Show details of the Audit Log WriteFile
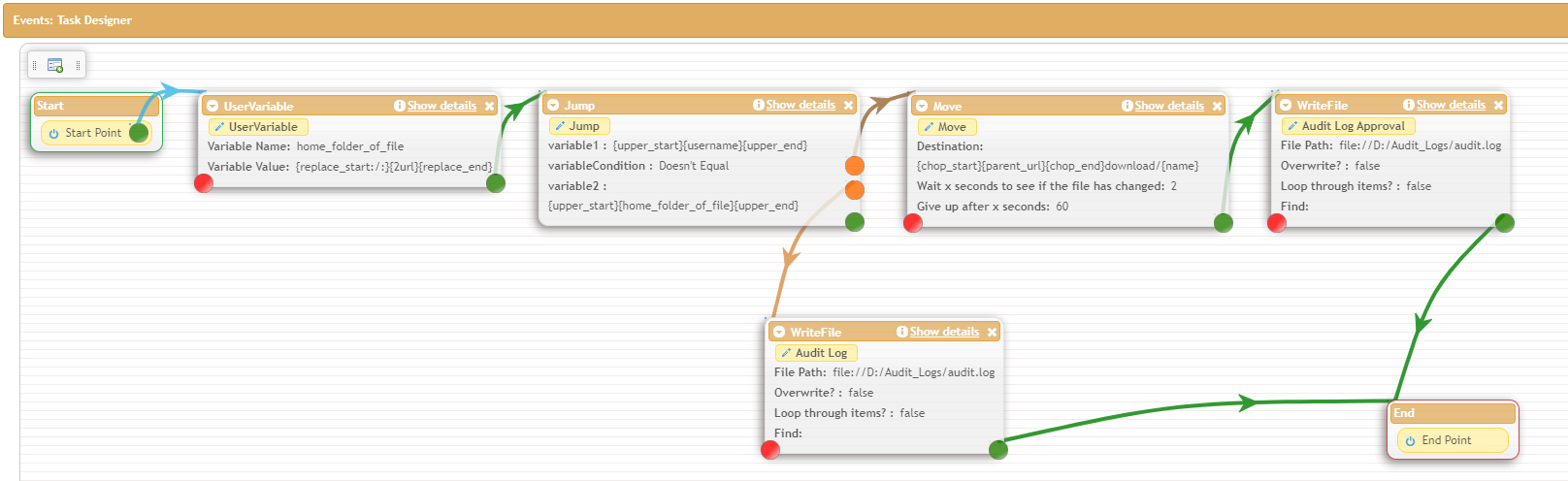Image resolution: width=1568 pixels, height=481 pixels. click(x=944, y=332)
